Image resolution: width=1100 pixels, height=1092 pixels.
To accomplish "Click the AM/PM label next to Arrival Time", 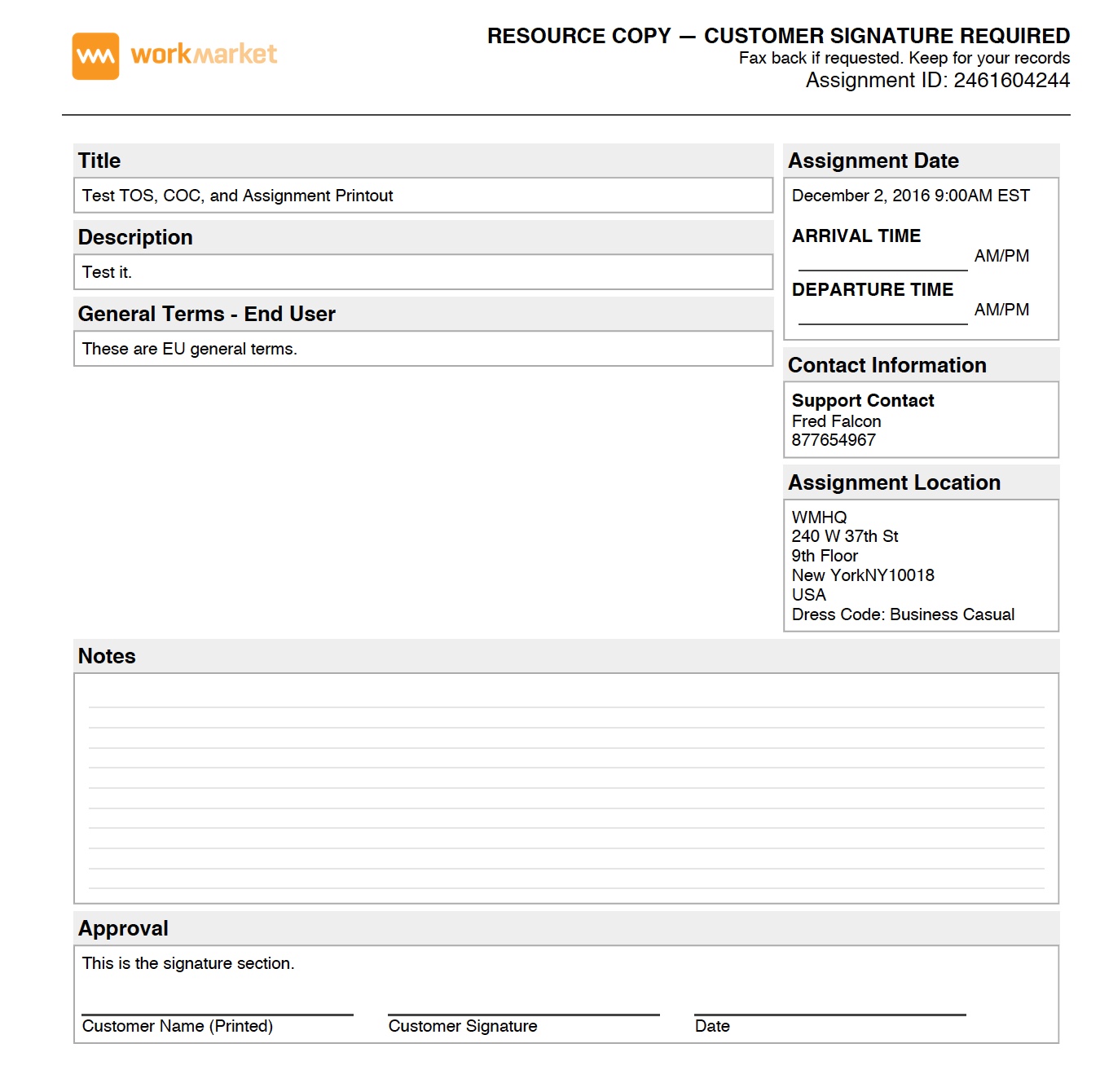I will point(1001,256).
